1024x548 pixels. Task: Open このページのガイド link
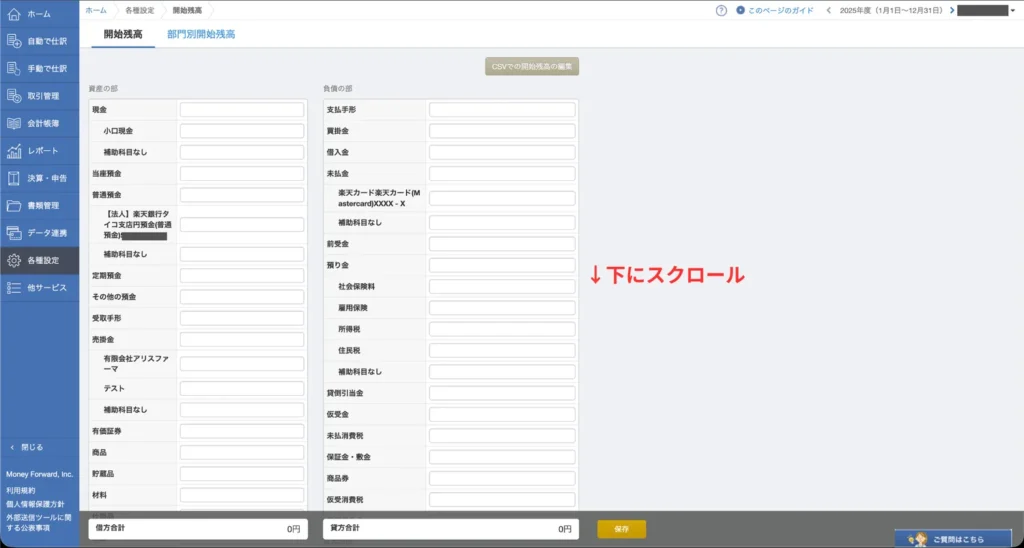[x=775, y=10]
